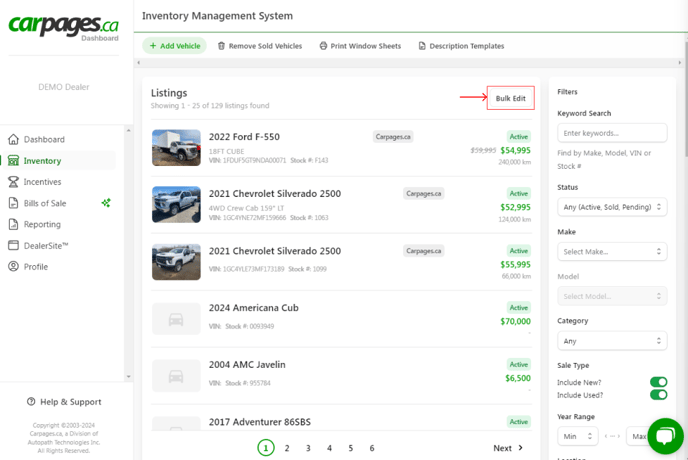The width and height of the screenshot is (688, 460).
Task: Toggle the Include Used switch
Action: [659, 395]
